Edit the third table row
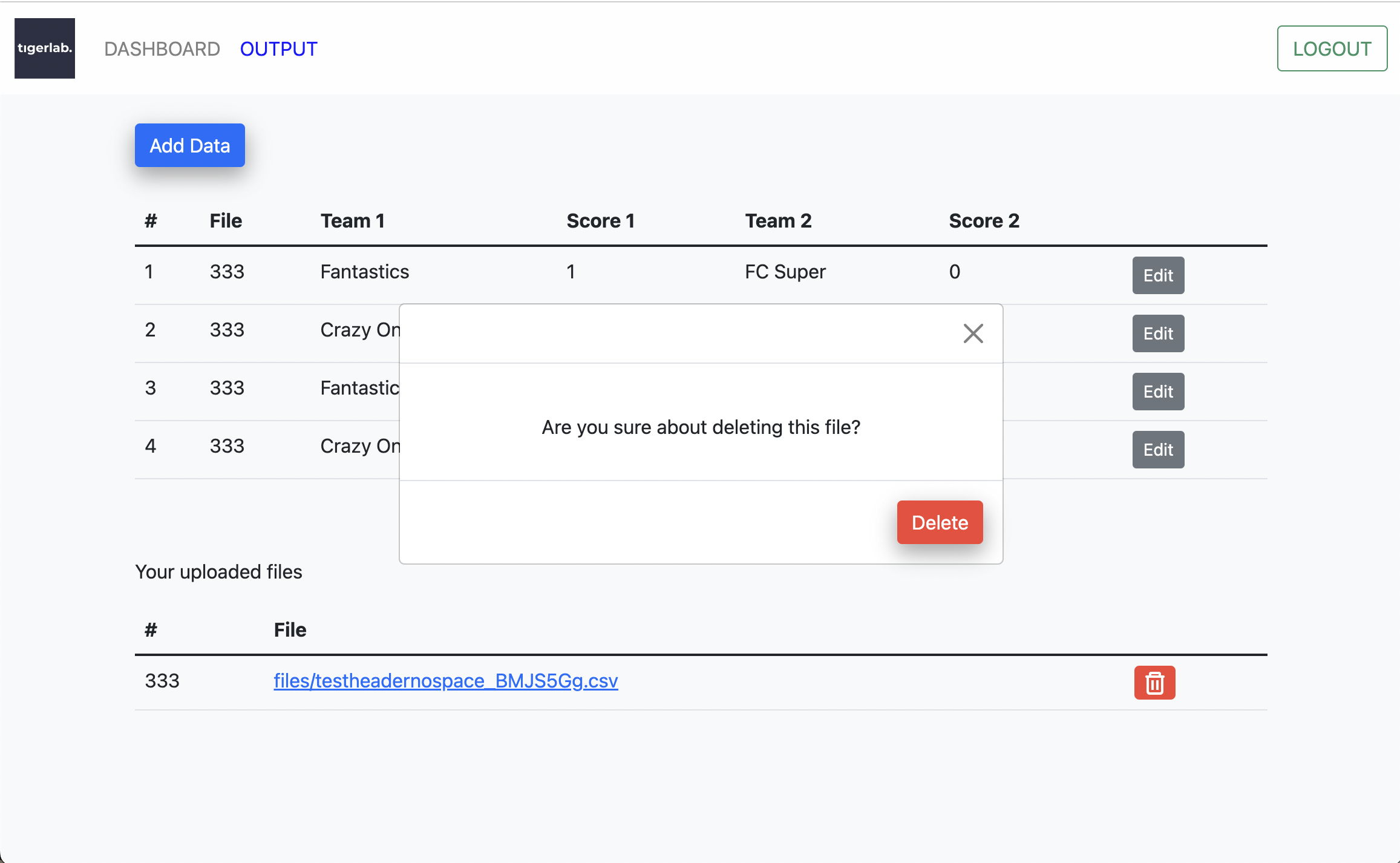The height and width of the screenshot is (863, 1400). (x=1158, y=392)
